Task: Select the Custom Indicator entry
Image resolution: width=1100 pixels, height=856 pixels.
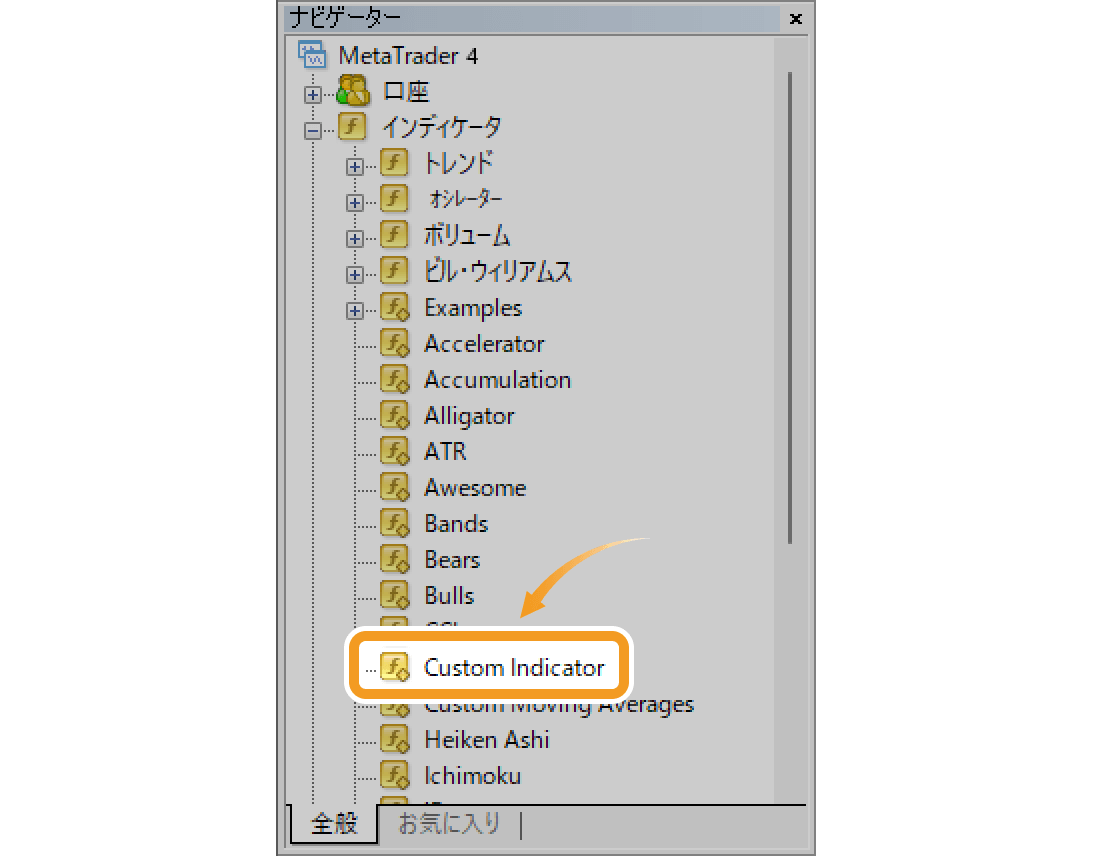Action: tap(514, 667)
